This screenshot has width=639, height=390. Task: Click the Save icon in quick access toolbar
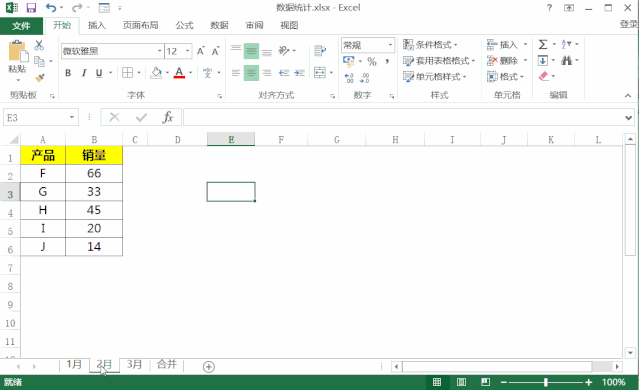(x=31, y=8)
